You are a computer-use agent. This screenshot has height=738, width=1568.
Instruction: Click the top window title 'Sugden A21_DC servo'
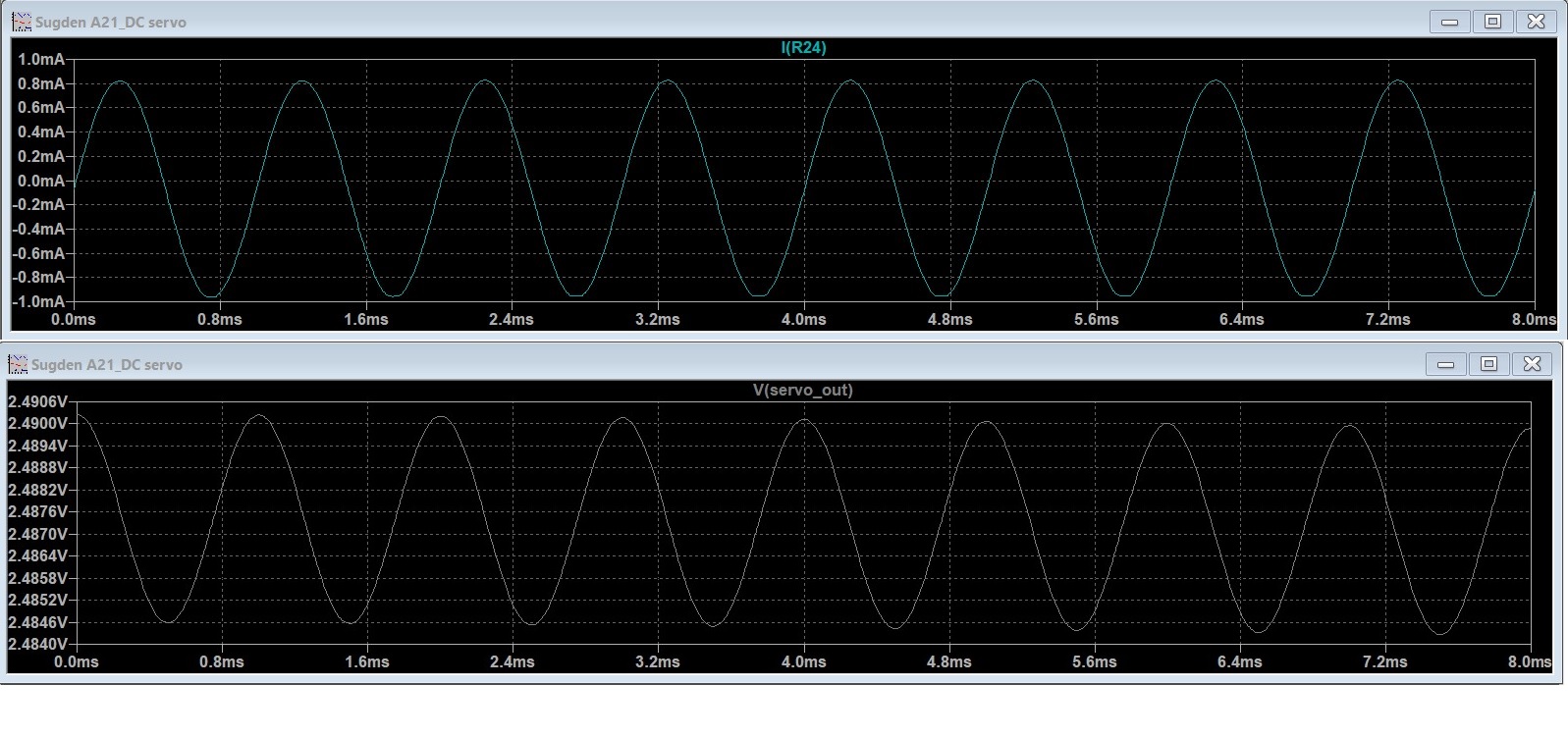coord(111,22)
